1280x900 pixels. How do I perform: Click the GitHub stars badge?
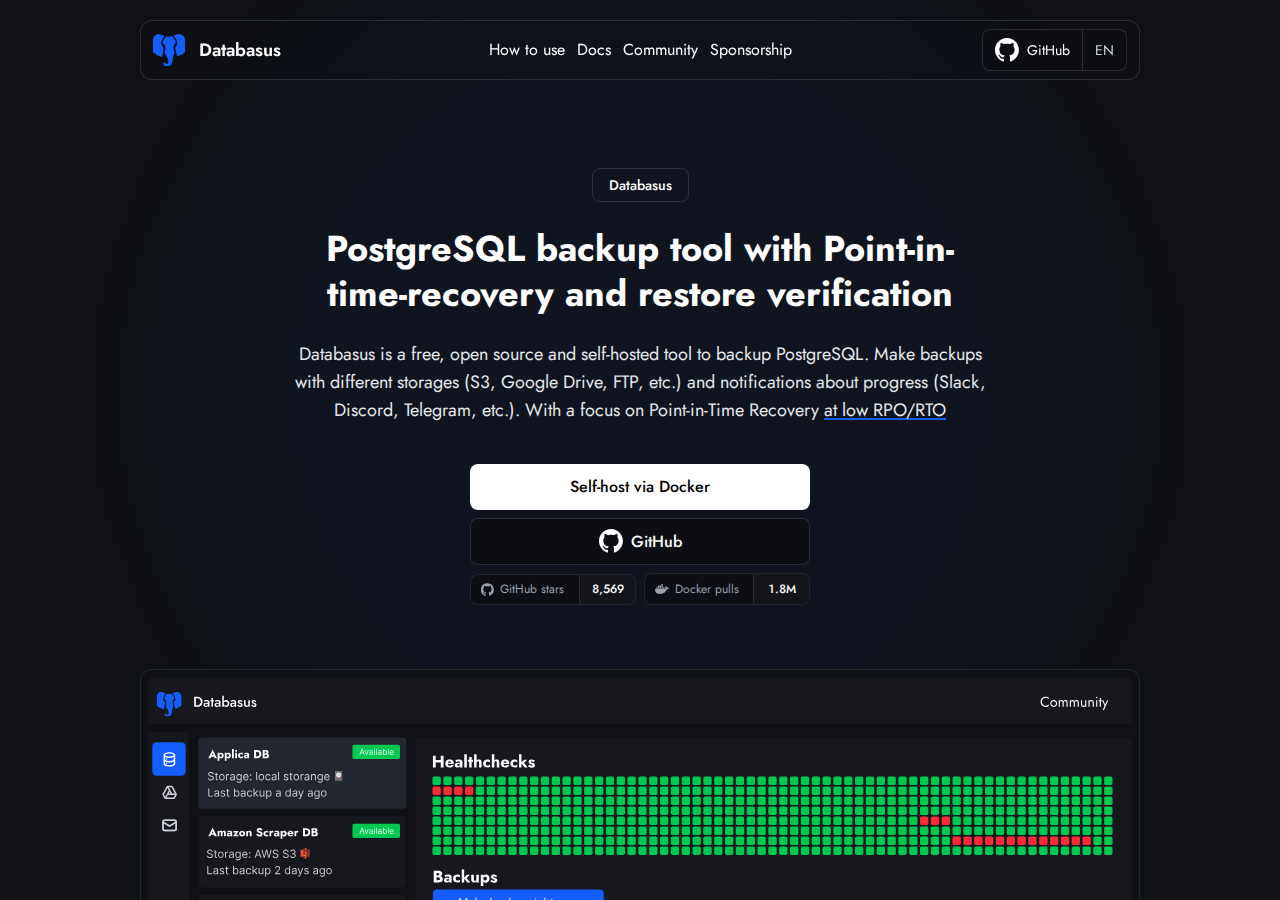553,589
